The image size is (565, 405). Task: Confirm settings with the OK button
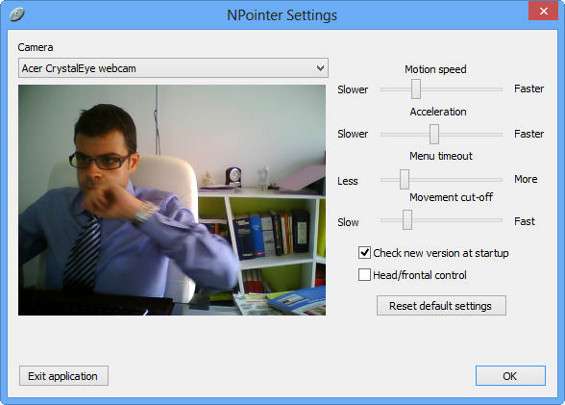tap(510, 376)
